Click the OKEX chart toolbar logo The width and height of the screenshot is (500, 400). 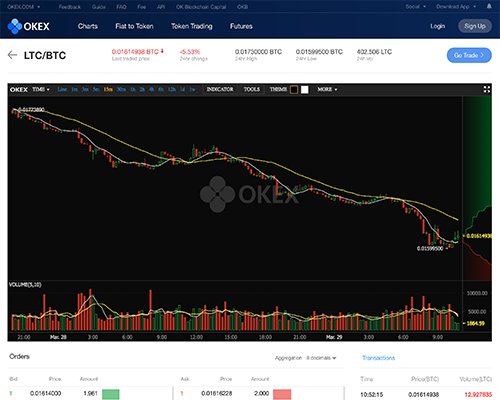[x=19, y=89]
